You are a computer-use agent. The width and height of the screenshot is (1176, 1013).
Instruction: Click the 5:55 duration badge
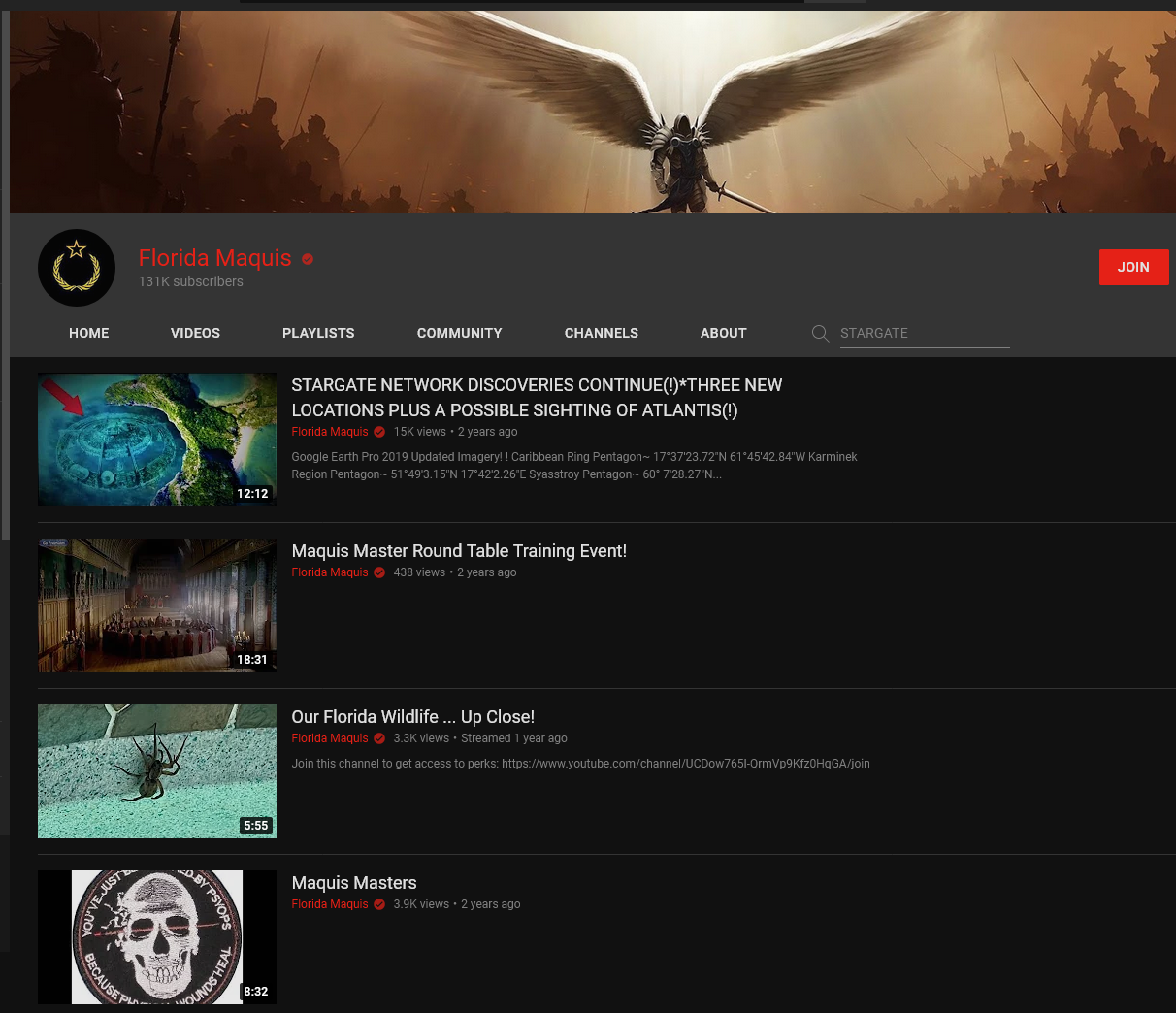(256, 826)
